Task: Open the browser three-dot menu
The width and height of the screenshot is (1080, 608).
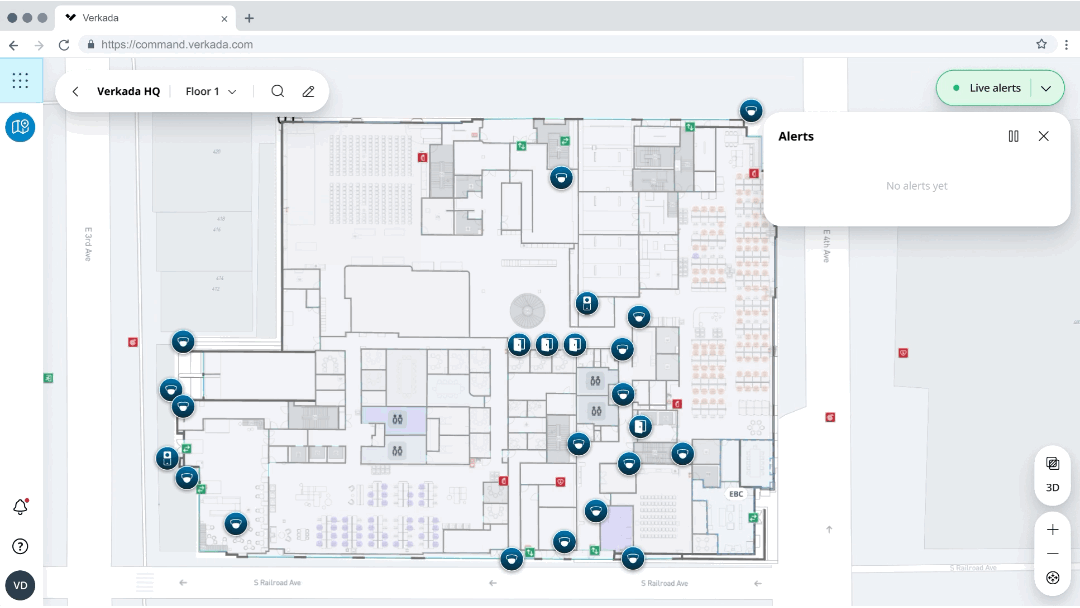Action: click(x=1066, y=45)
